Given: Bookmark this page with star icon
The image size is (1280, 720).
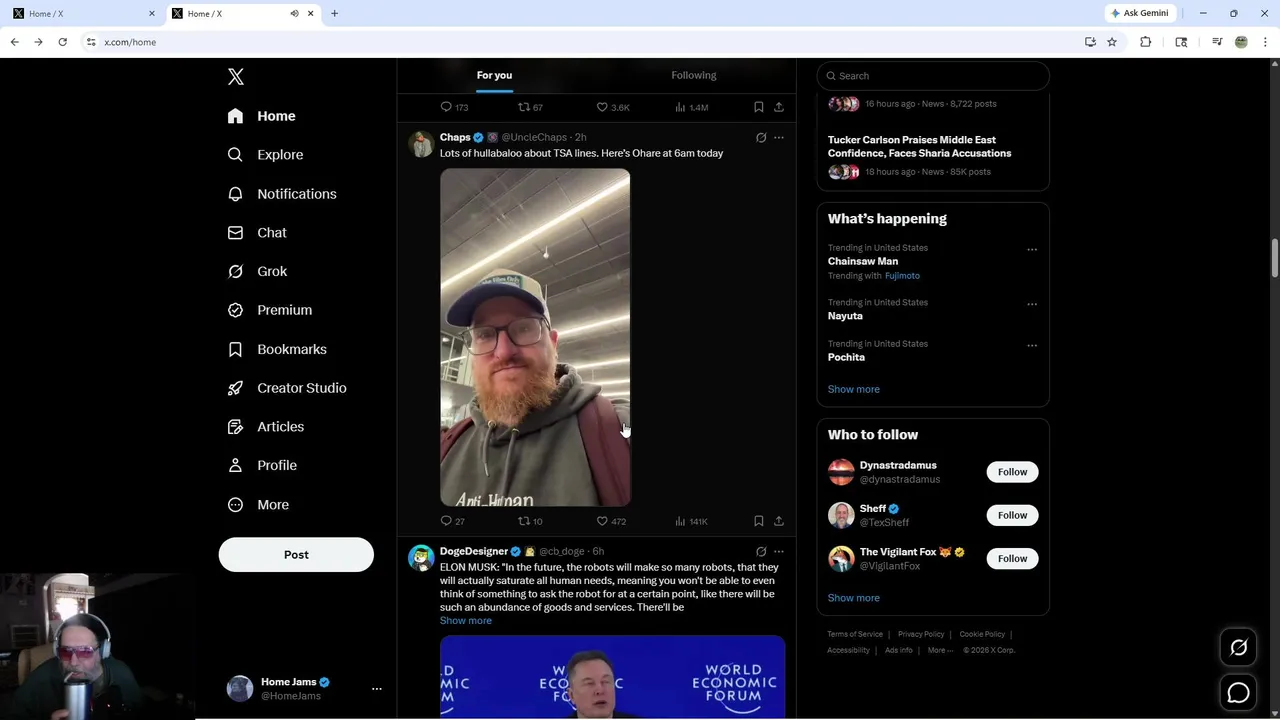Looking at the screenshot, I should click(x=1111, y=42).
